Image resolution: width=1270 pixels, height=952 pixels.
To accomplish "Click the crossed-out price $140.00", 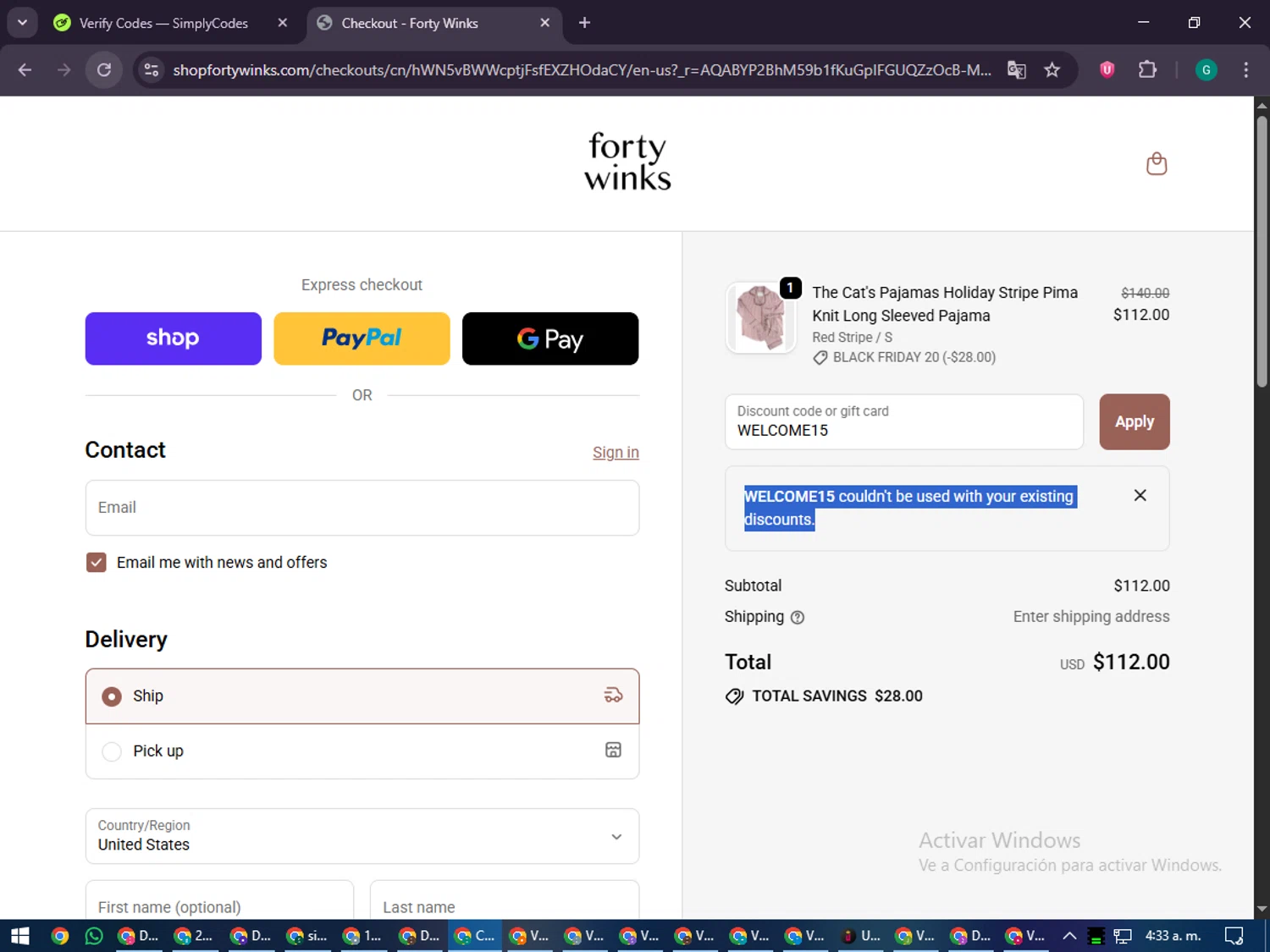I will [x=1145, y=293].
